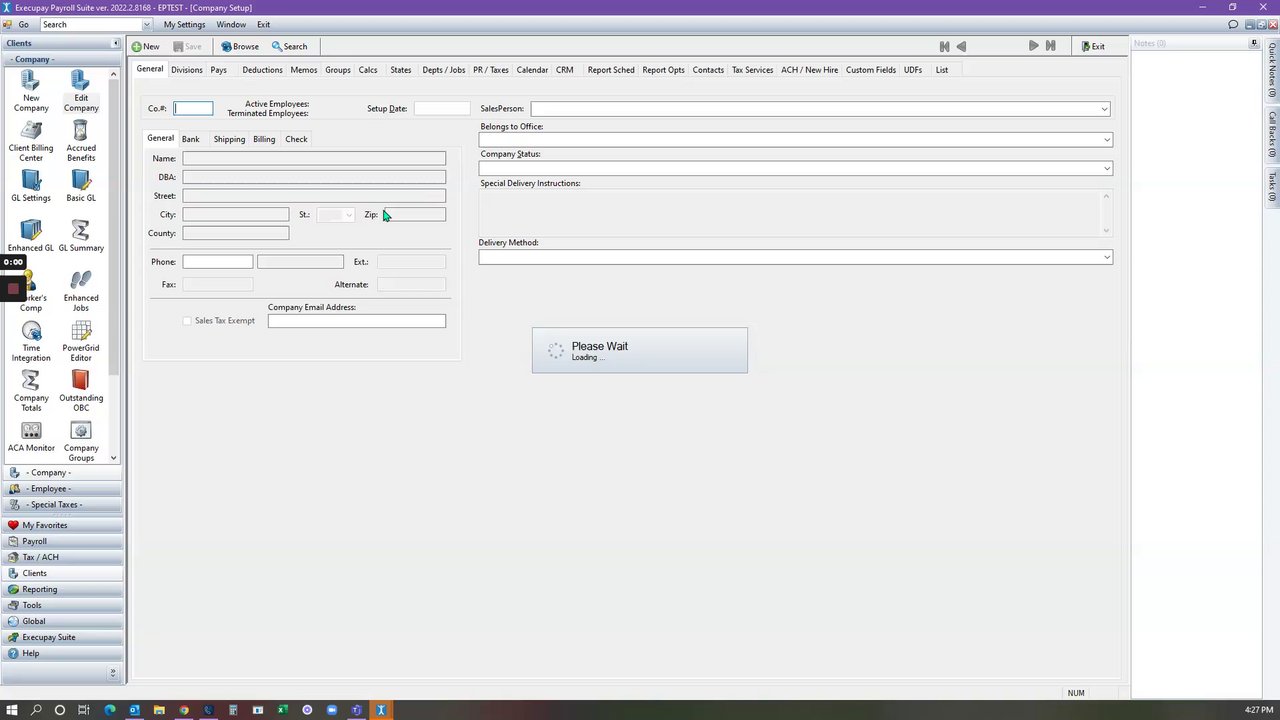This screenshot has width=1280, height=720.
Task: Open the GL Summary icon
Action: coord(81,236)
